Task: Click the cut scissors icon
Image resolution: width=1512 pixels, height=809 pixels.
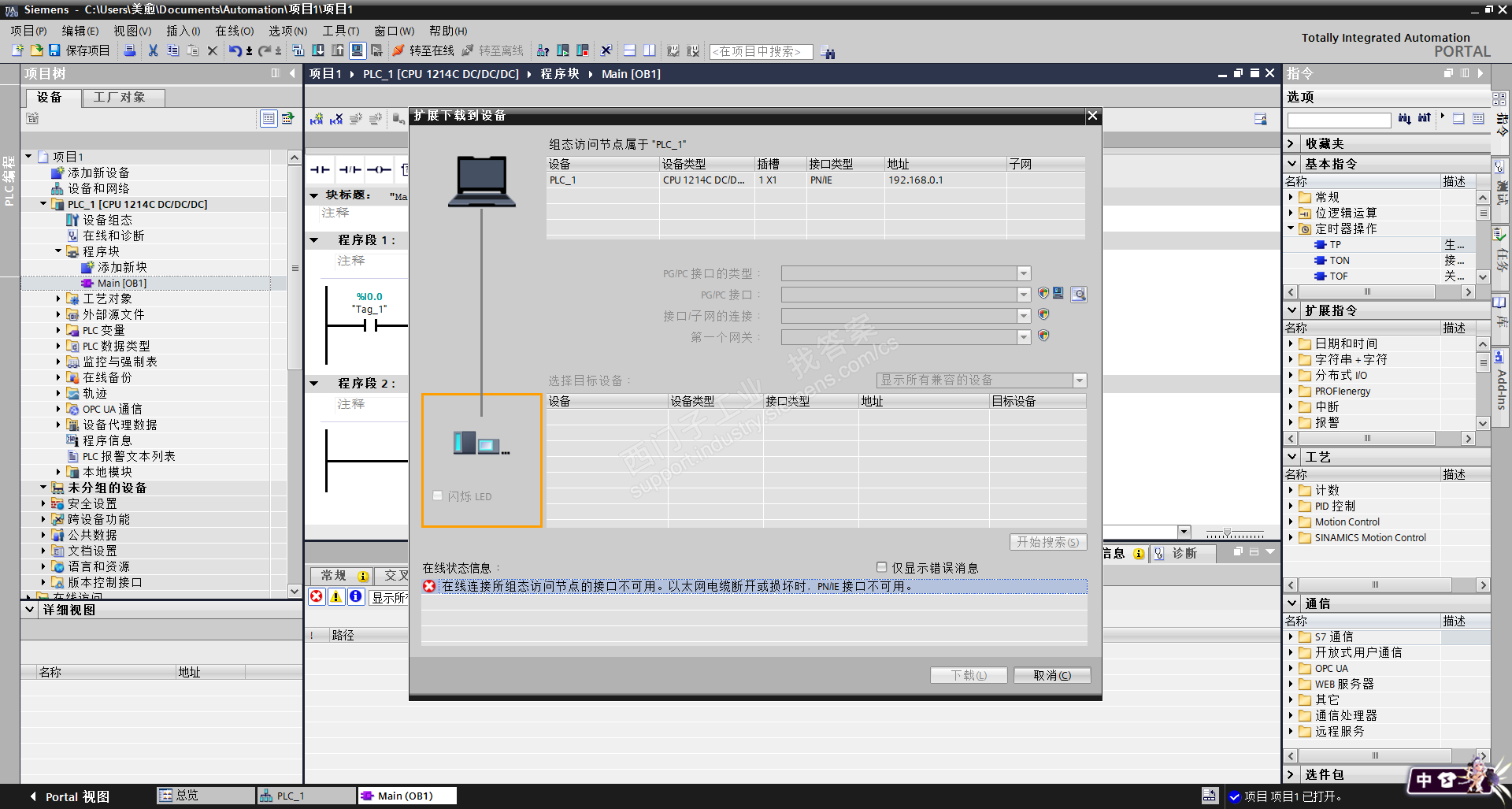Action: click(153, 50)
